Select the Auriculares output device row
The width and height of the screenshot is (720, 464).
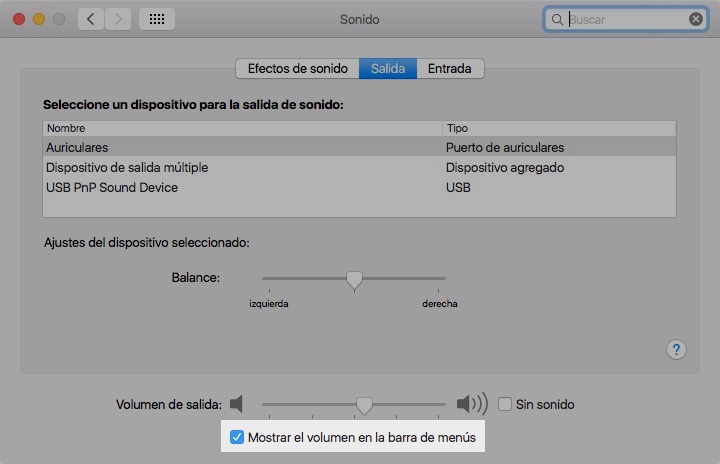(359, 147)
